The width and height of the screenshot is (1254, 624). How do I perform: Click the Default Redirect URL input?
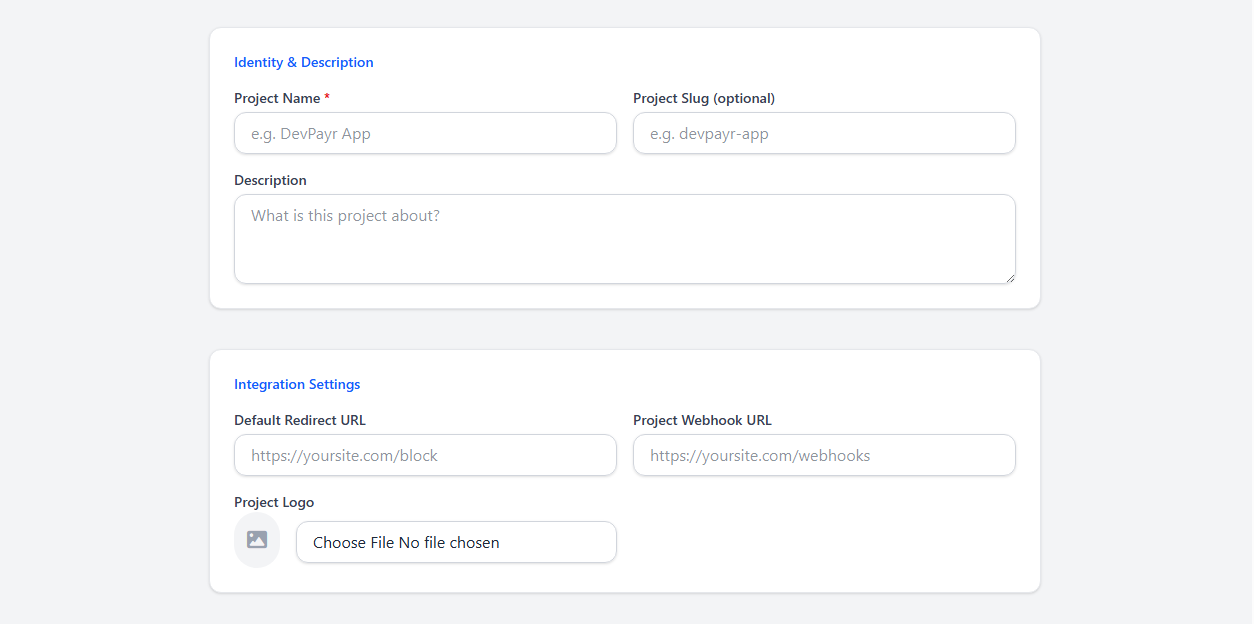tap(425, 455)
